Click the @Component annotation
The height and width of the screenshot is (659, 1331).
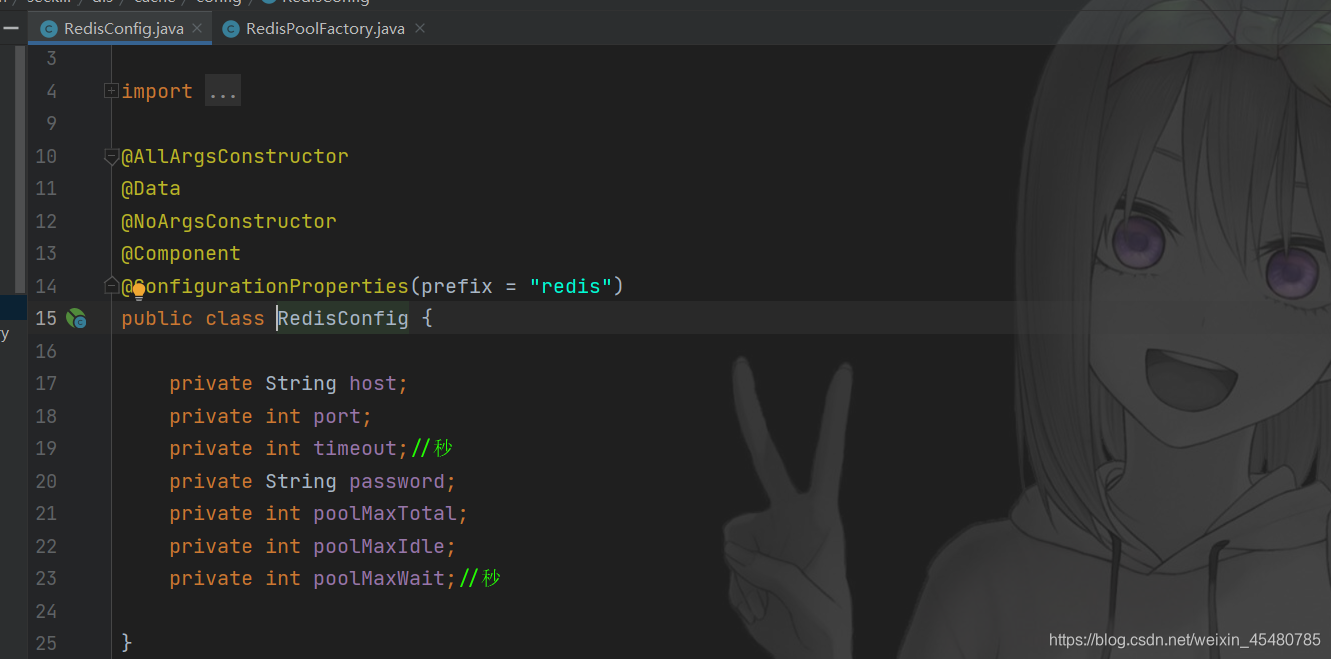coord(181,254)
